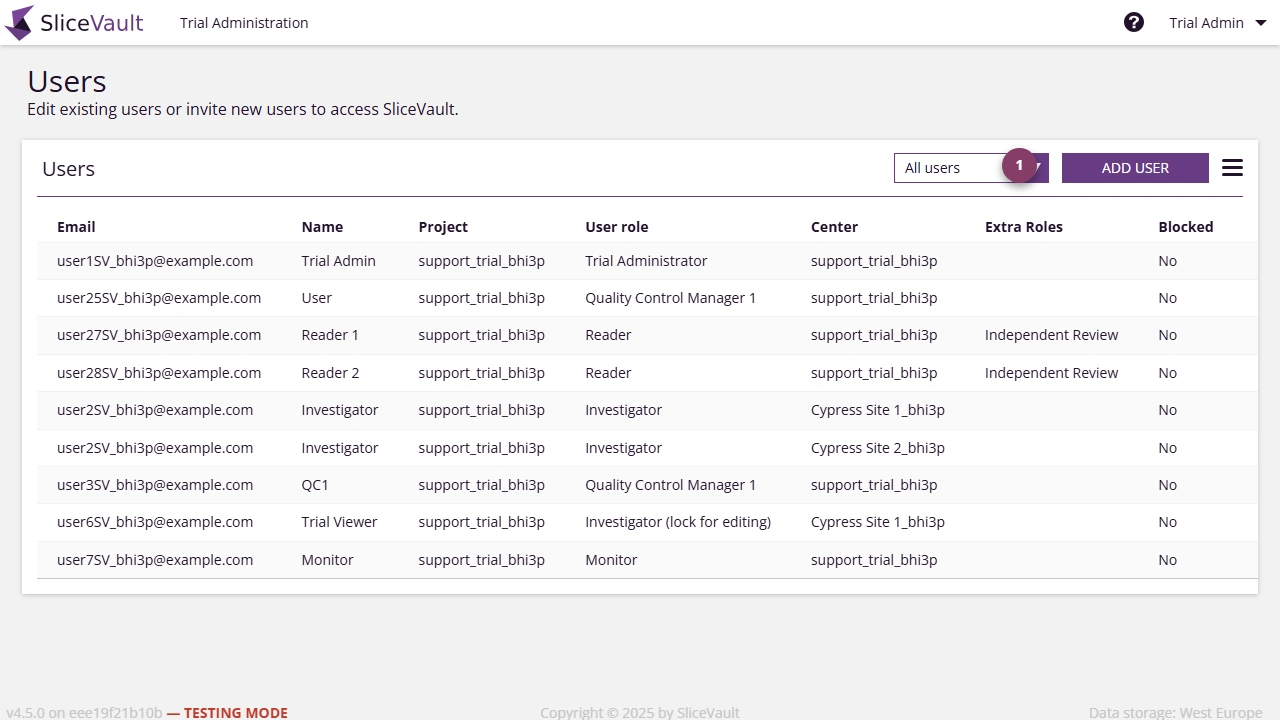Click the name Trial Viewer
Viewport: 1280px width, 720px height.
(339, 522)
